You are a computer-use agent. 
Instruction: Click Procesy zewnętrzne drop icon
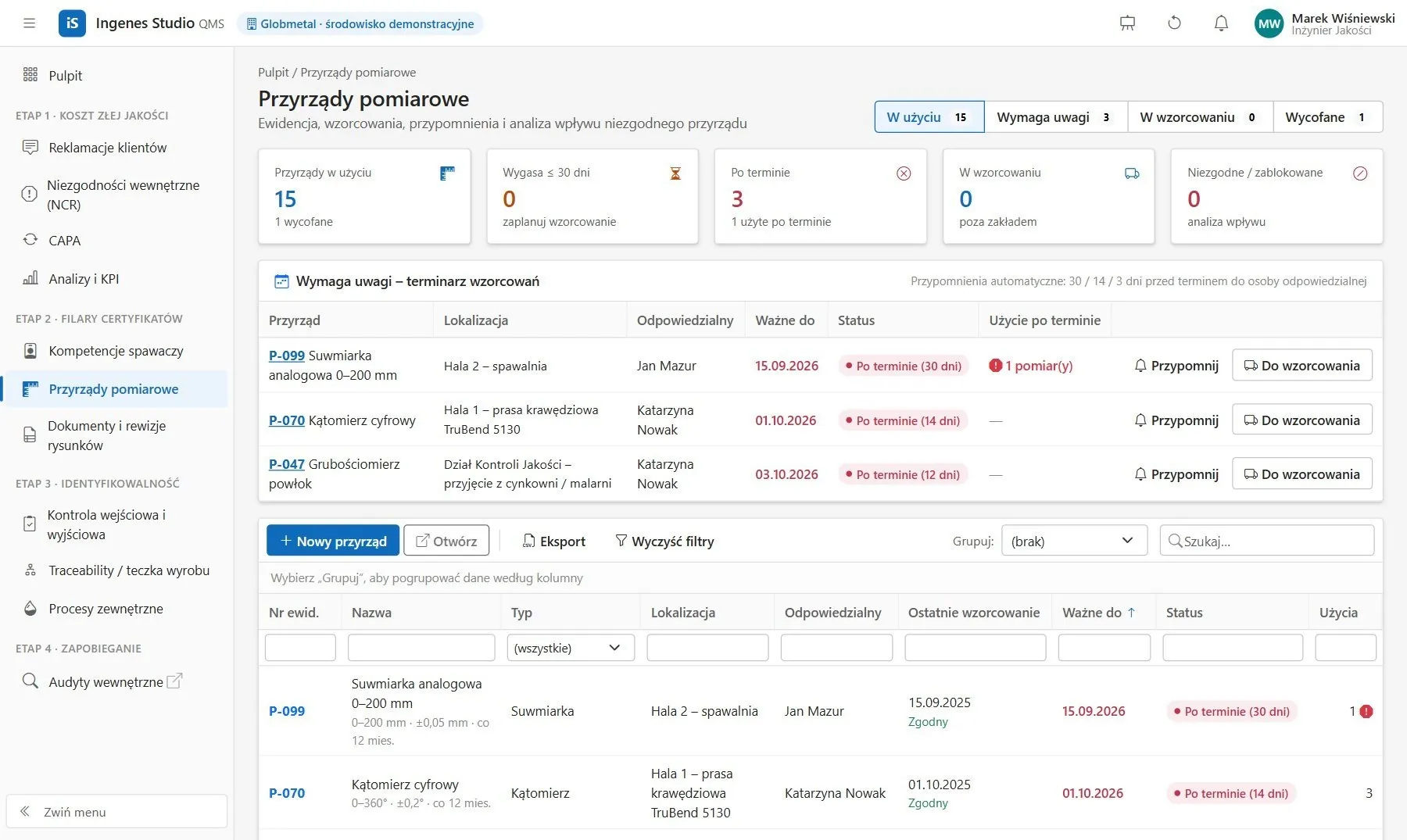[30, 609]
